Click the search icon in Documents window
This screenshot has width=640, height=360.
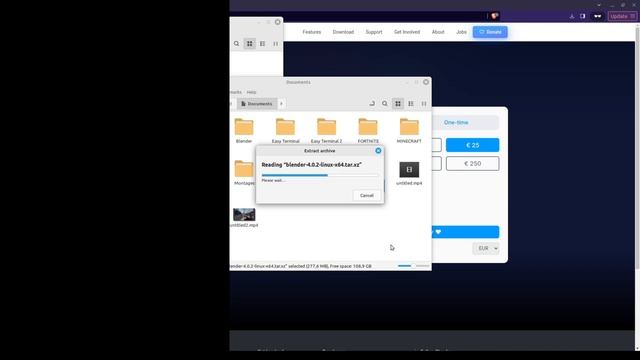click(x=384, y=104)
